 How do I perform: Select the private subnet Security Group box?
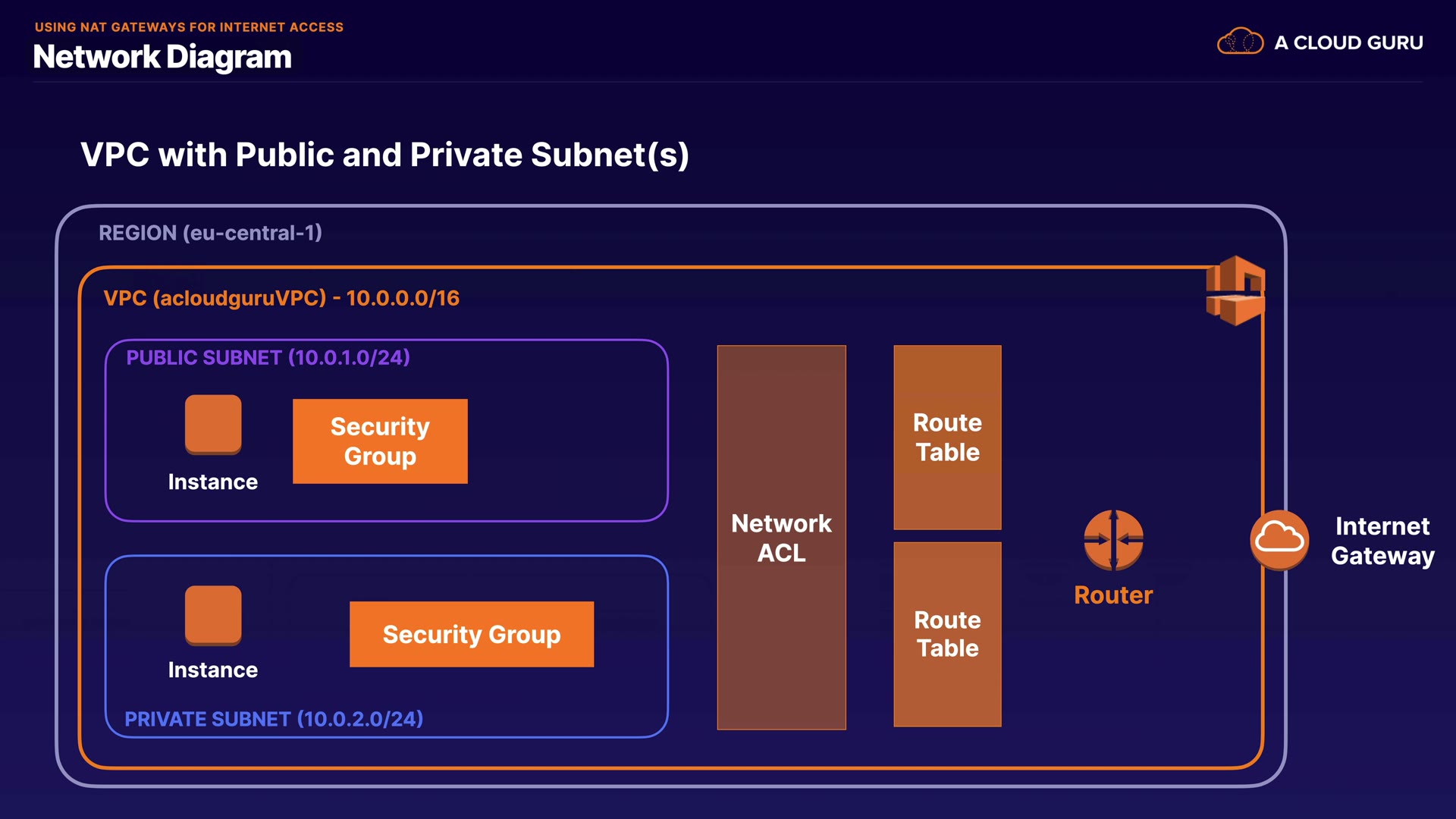pos(472,634)
